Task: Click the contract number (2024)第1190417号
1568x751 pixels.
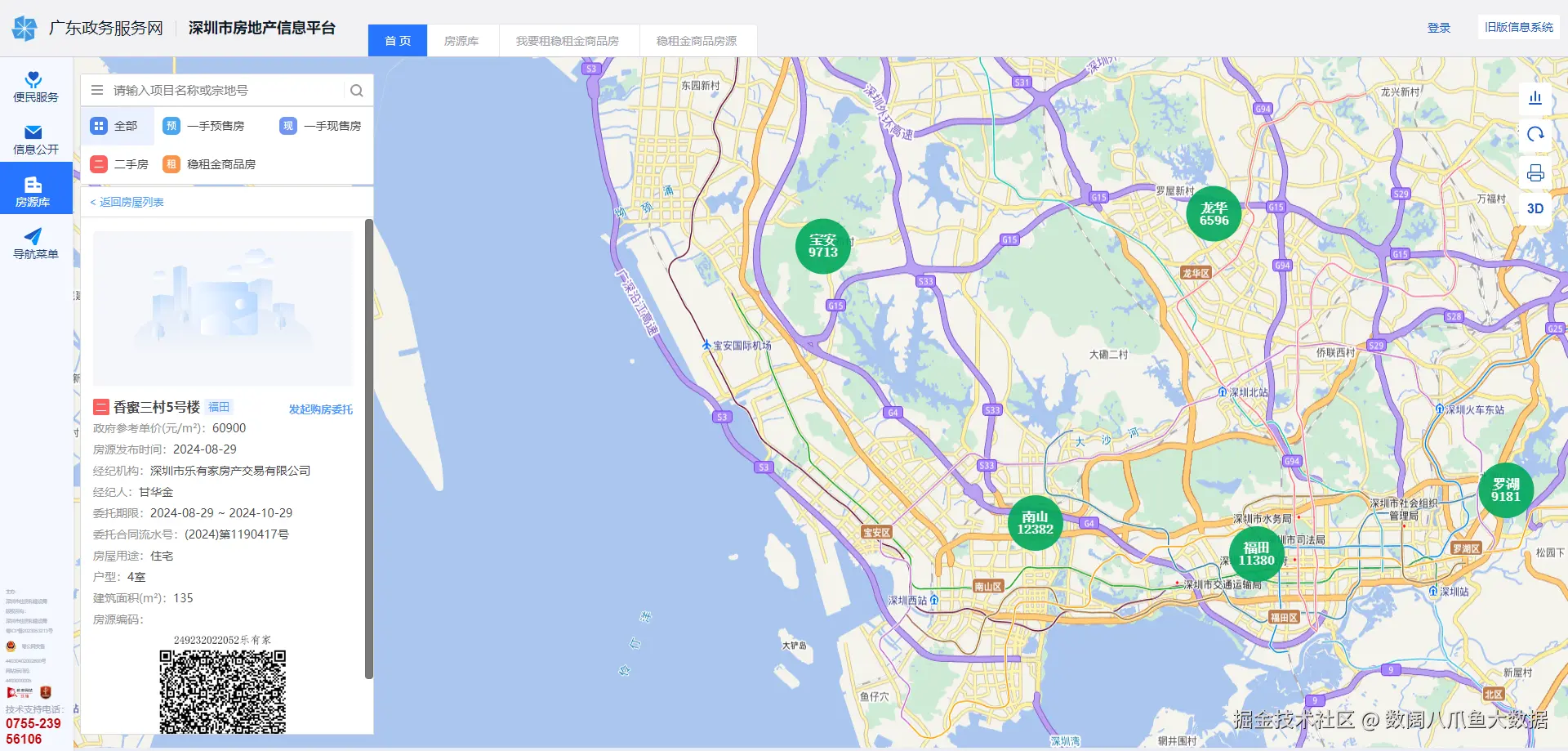Action: (237, 534)
